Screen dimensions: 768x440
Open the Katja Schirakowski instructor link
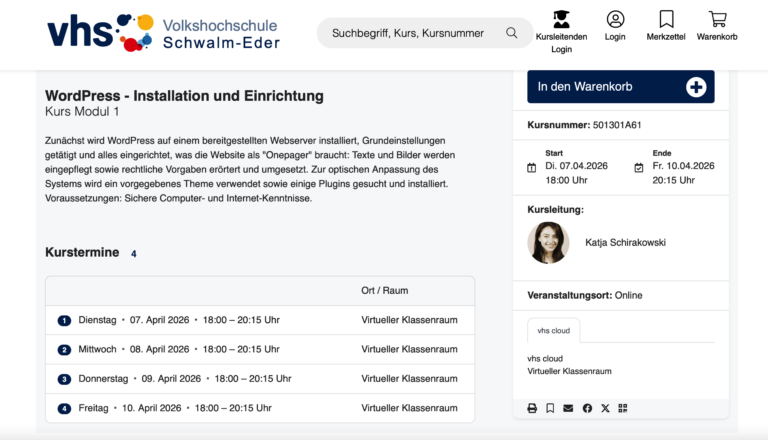tap(625, 242)
